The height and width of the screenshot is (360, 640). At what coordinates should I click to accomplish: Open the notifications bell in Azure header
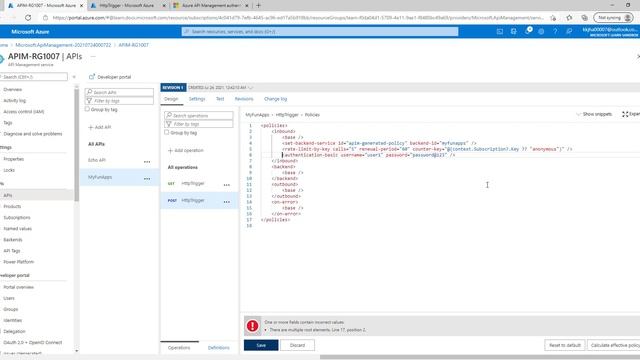tap(528, 31)
